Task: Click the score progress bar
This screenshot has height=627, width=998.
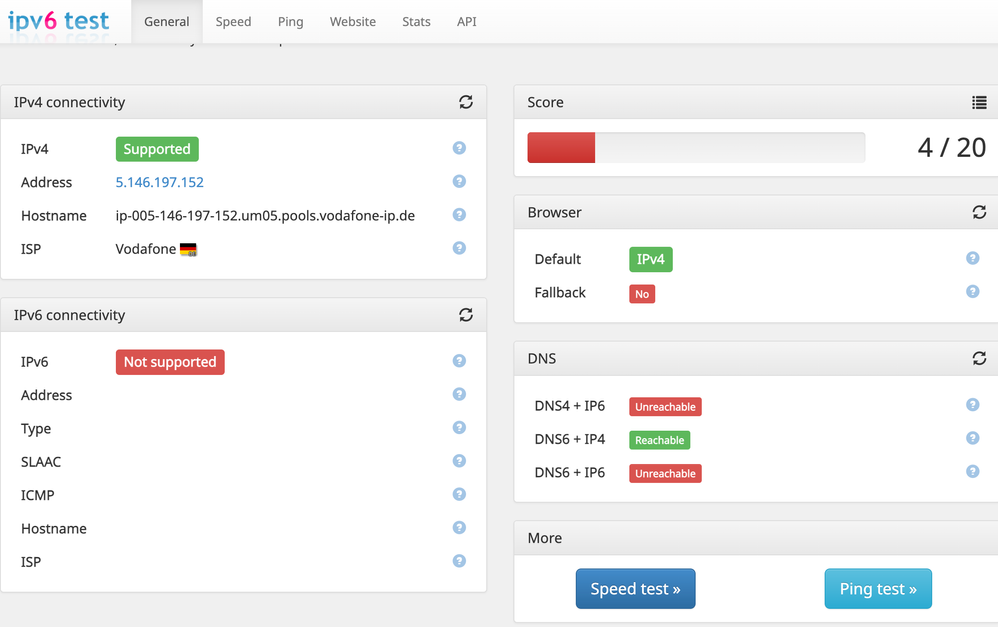Action: point(696,148)
